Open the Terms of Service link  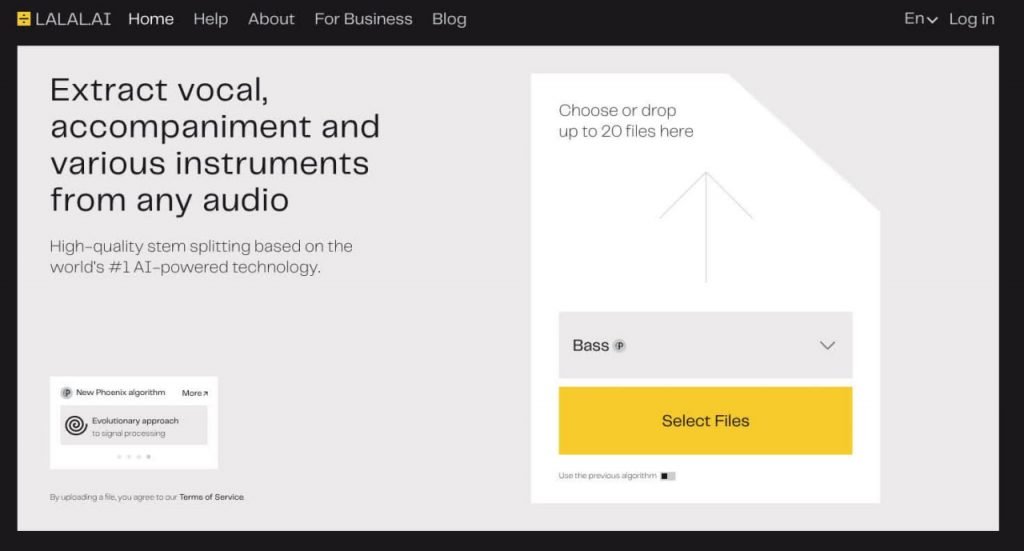(x=211, y=497)
